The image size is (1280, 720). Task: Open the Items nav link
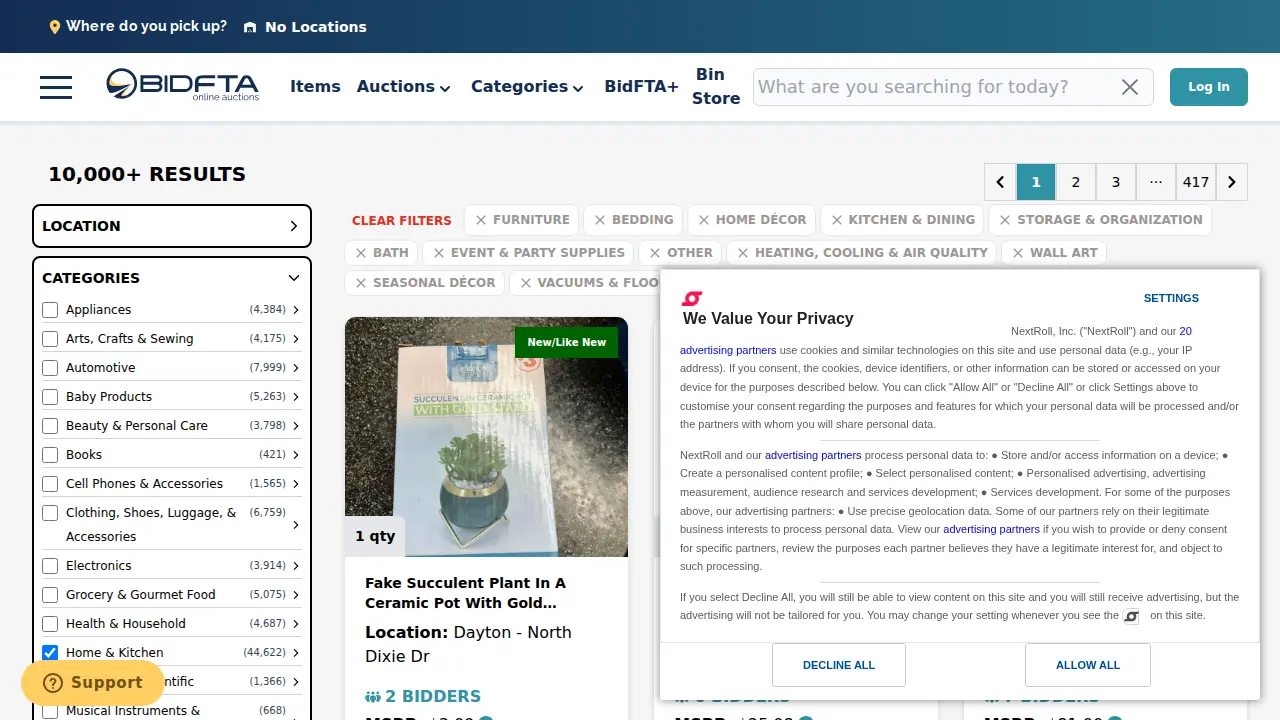tap(315, 87)
